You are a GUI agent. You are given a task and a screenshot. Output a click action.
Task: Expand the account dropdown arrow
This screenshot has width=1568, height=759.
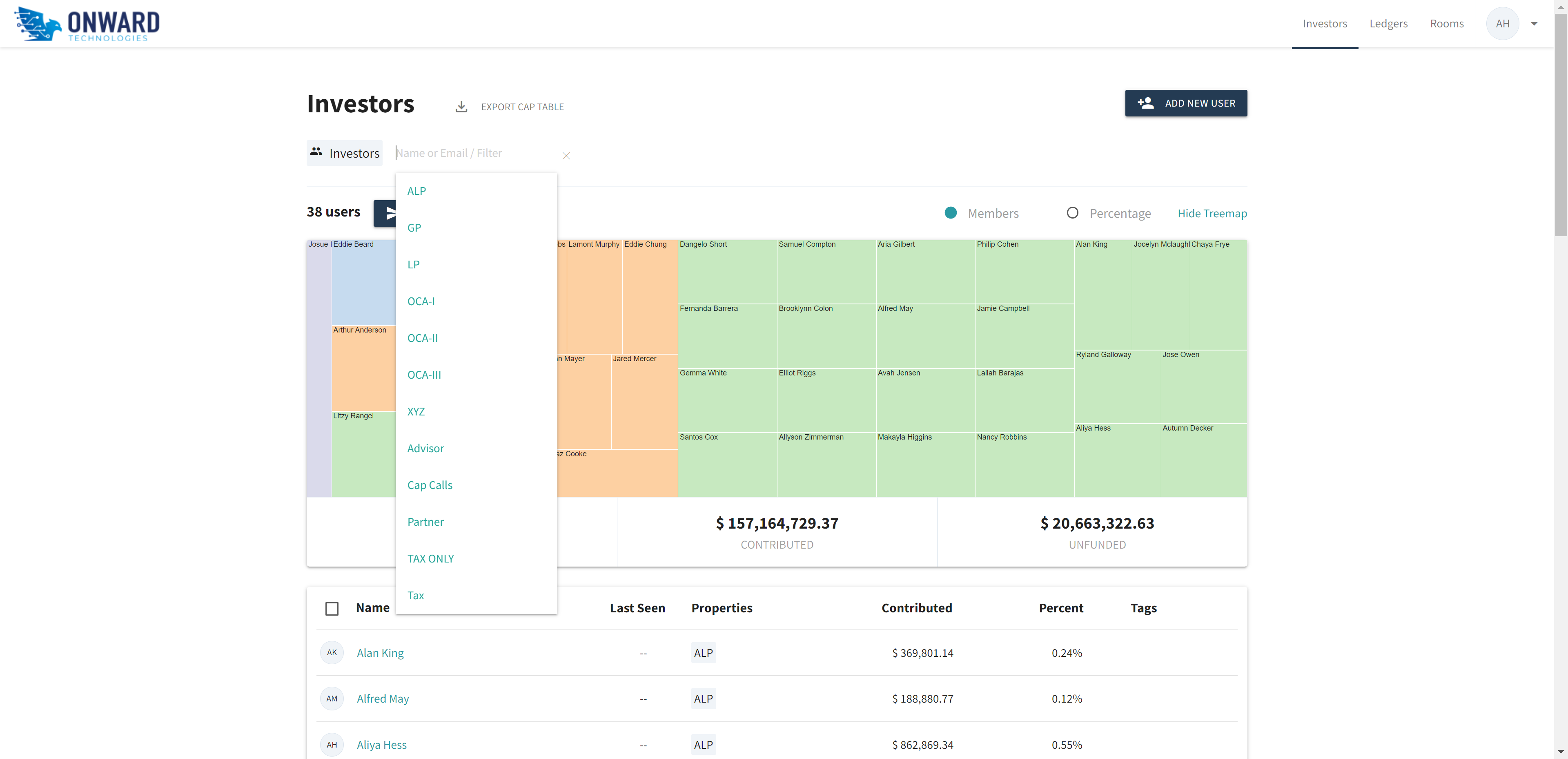click(x=1534, y=24)
